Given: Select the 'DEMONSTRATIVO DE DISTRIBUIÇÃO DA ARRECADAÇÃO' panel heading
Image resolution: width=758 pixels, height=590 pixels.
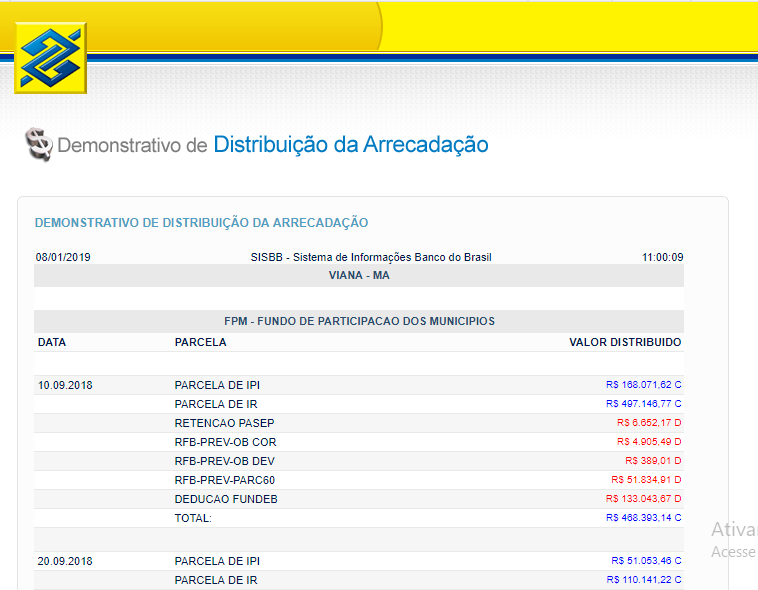Looking at the screenshot, I should click(201, 223).
